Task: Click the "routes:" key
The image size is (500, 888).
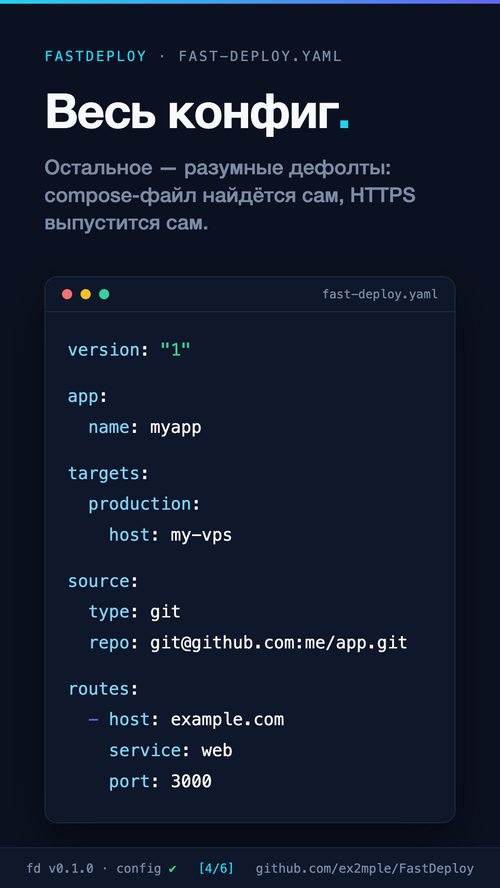Action: tap(103, 689)
